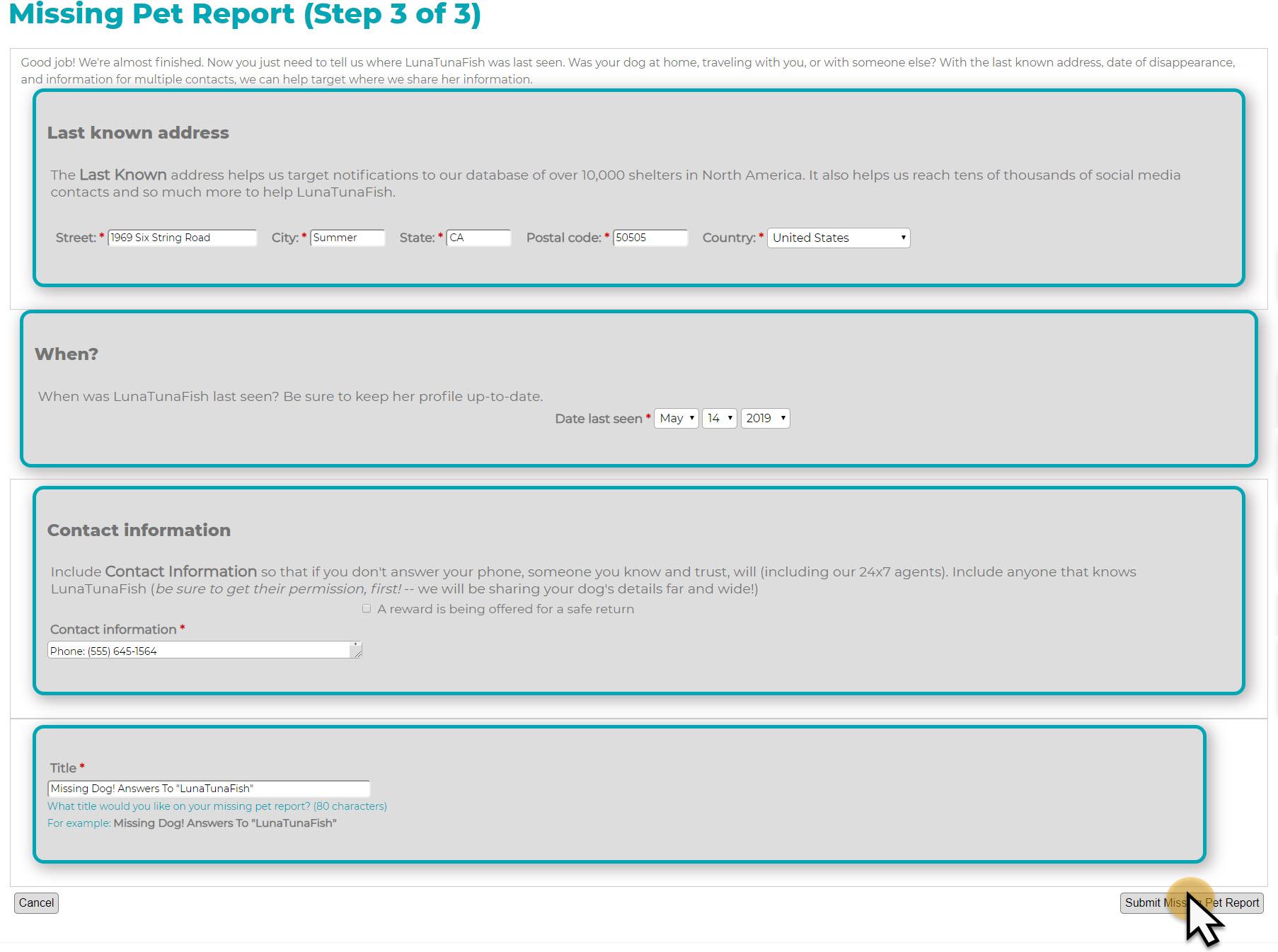The height and width of the screenshot is (952, 1278).
Task: Grab the contact textarea resize handle
Action: click(x=358, y=654)
